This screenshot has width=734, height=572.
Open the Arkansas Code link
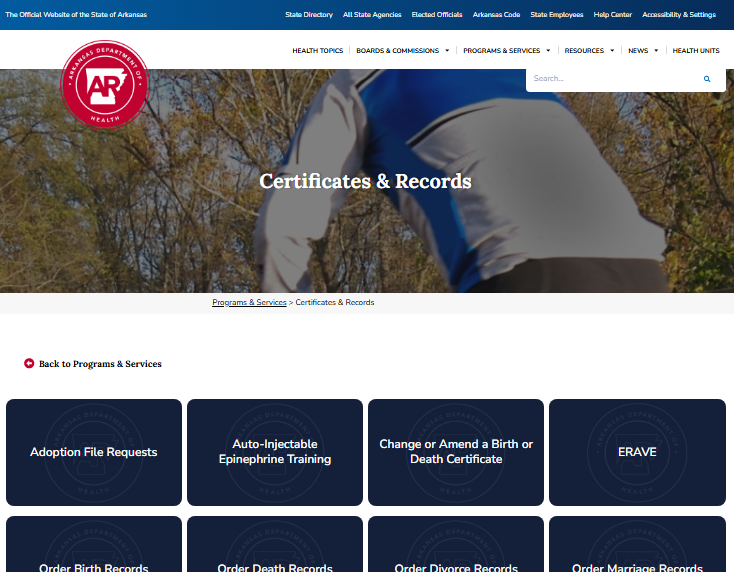(x=496, y=15)
